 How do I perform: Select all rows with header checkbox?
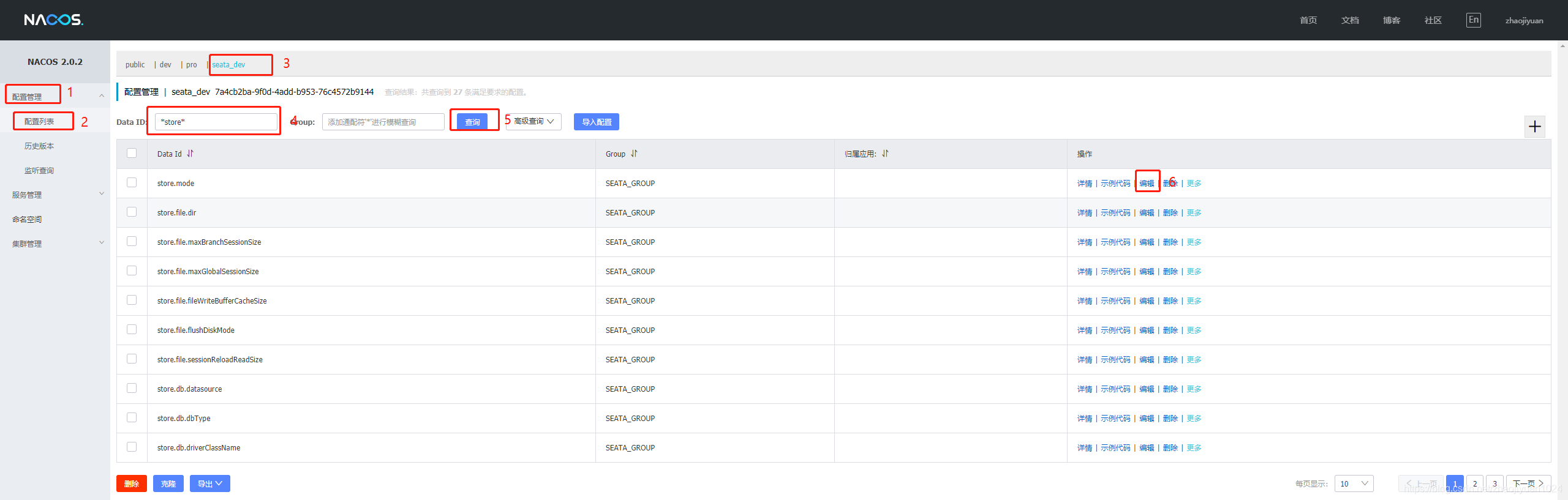(132, 153)
